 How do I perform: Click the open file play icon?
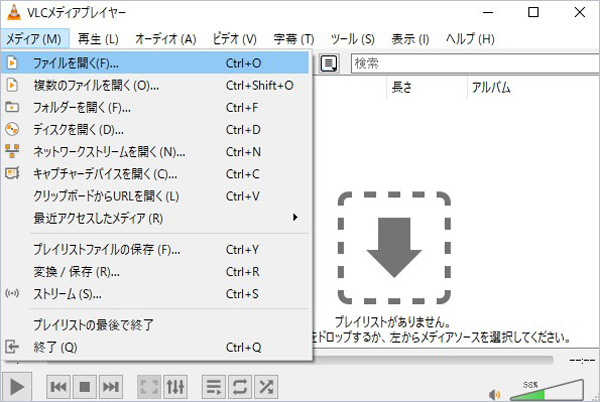12,62
